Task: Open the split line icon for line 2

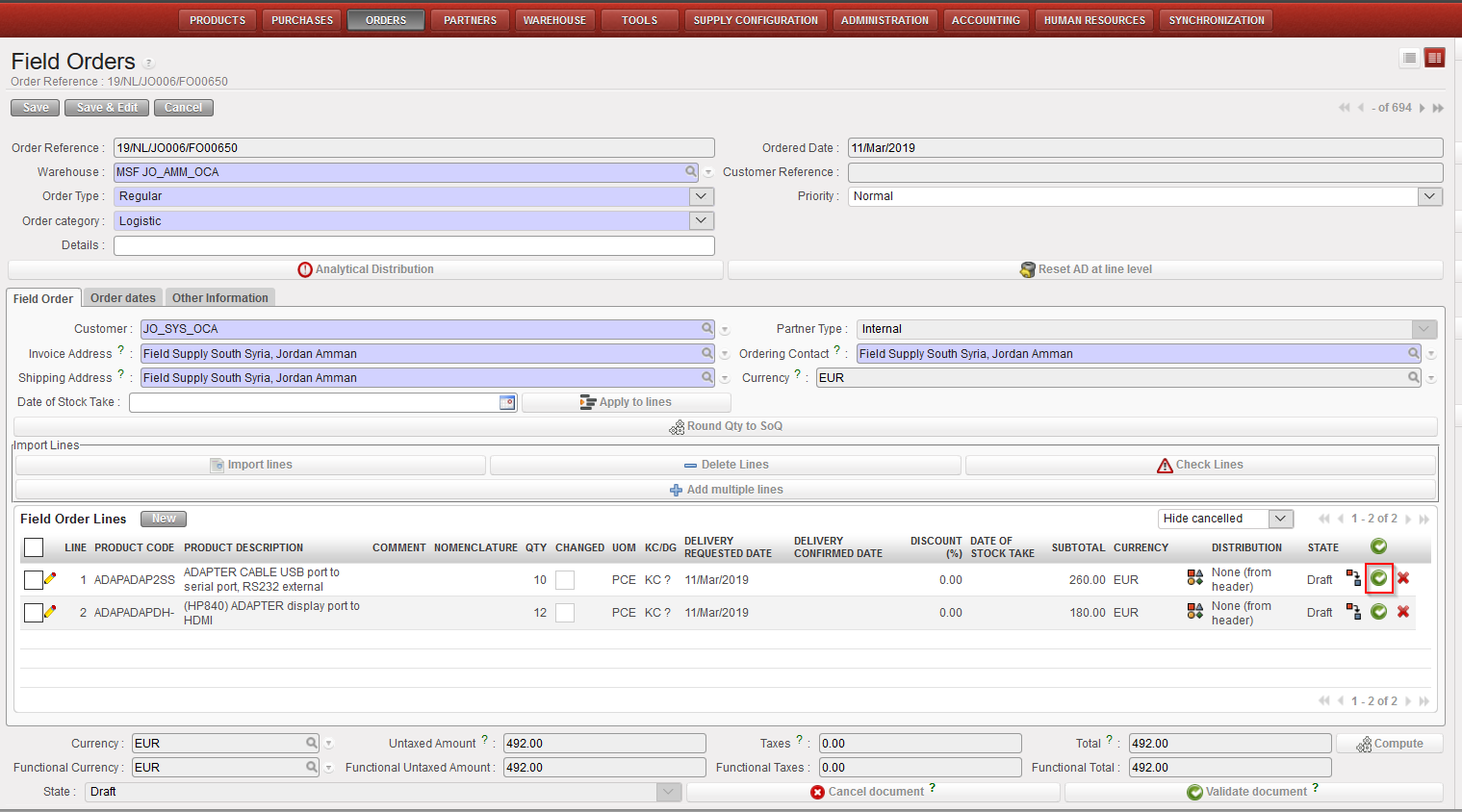Action: point(1353,612)
